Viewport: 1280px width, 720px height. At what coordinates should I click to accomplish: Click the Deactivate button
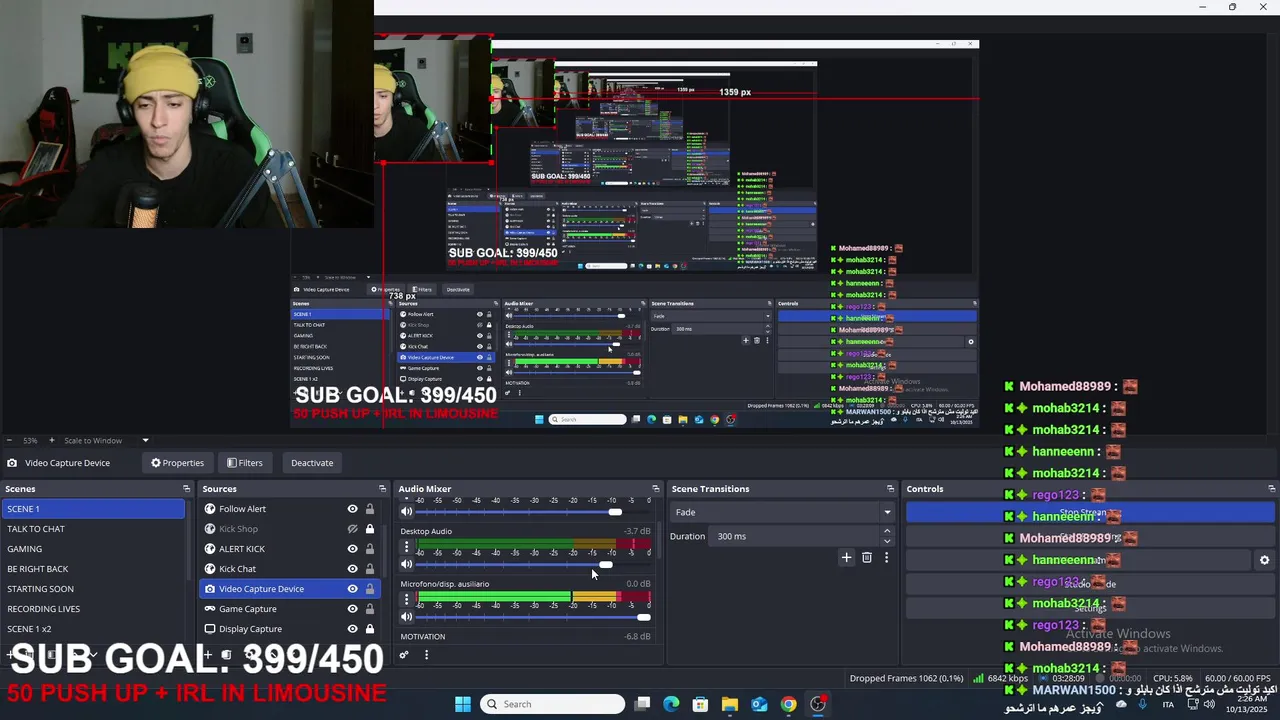(312, 463)
